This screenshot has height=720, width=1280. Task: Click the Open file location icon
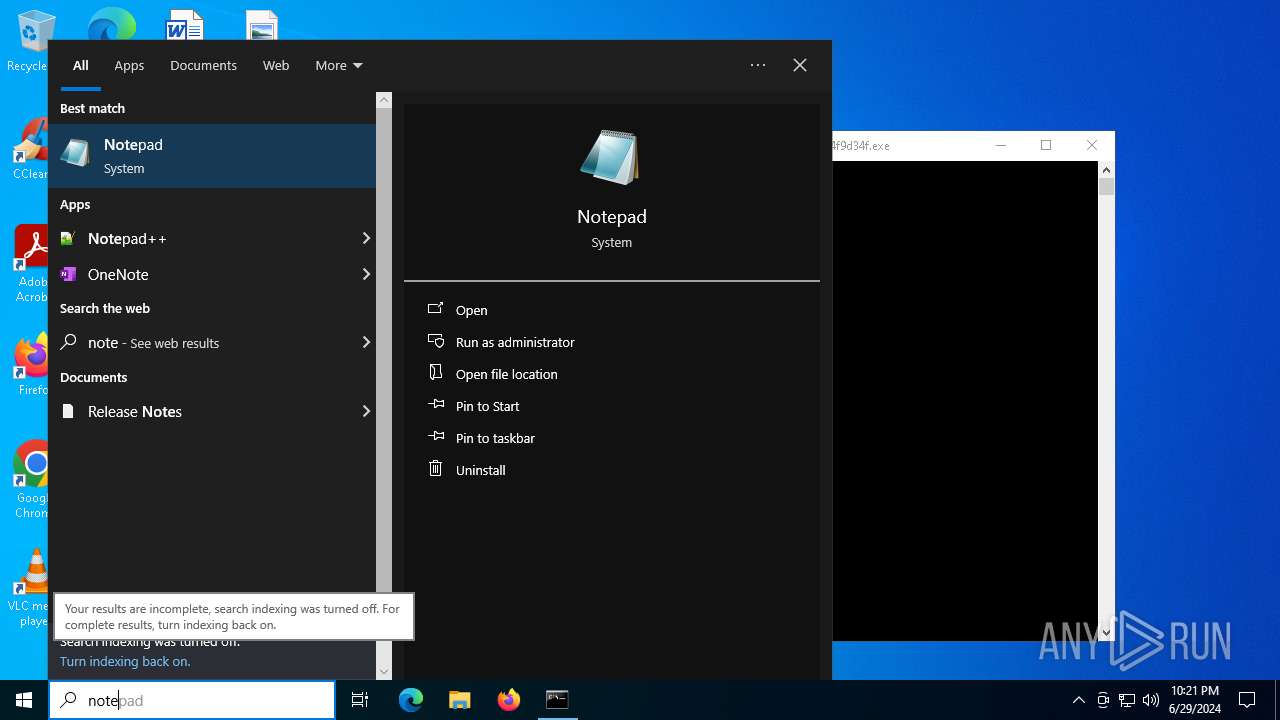(x=435, y=373)
